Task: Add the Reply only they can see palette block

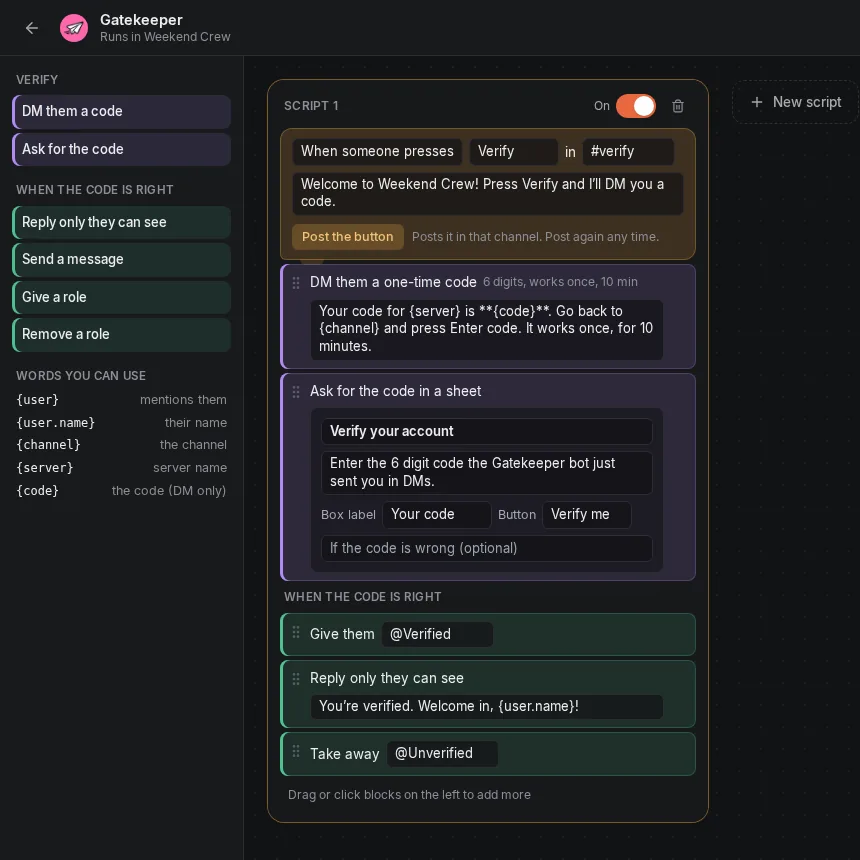Action: point(121,222)
